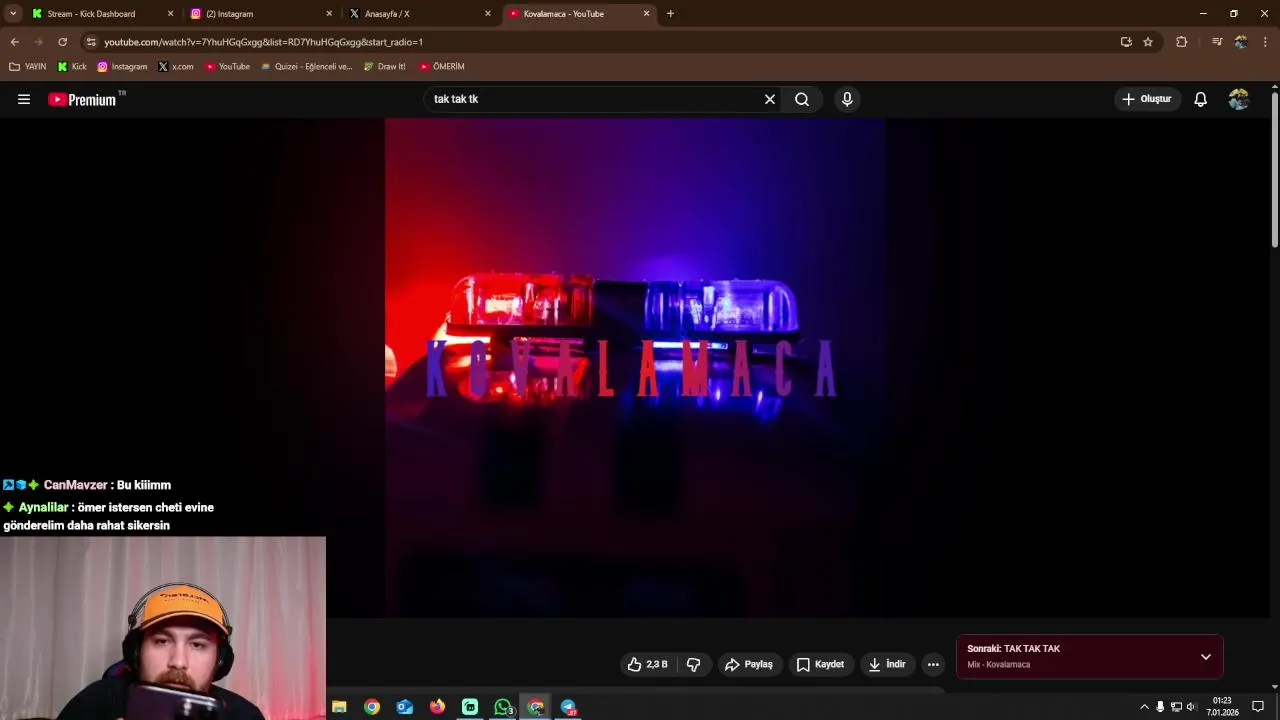This screenshot has height=720, width=1280.
Task: Go back in browser history
Action: 14,42
